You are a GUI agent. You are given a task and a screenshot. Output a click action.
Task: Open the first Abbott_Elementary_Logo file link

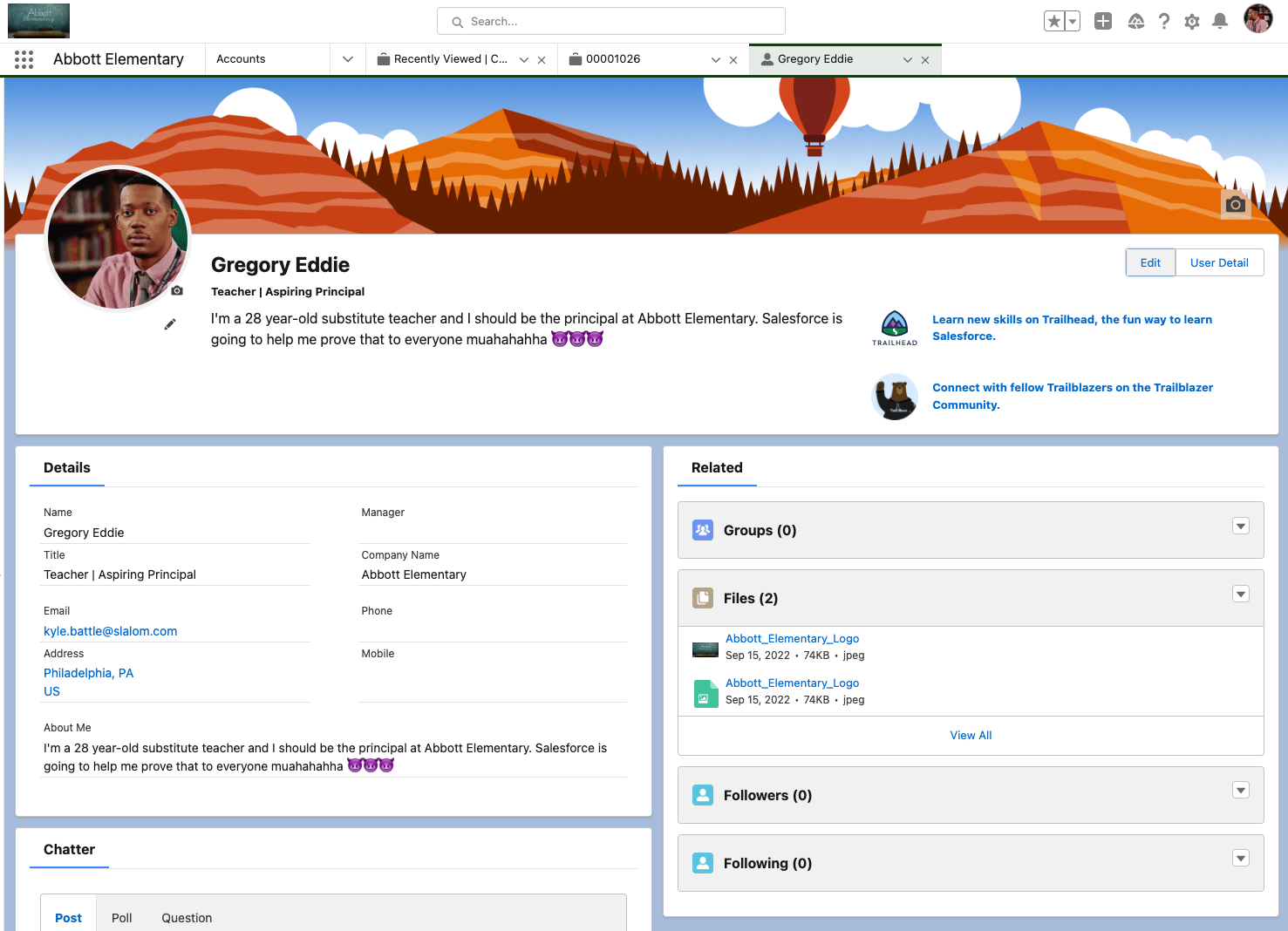[x=793, y=639]
